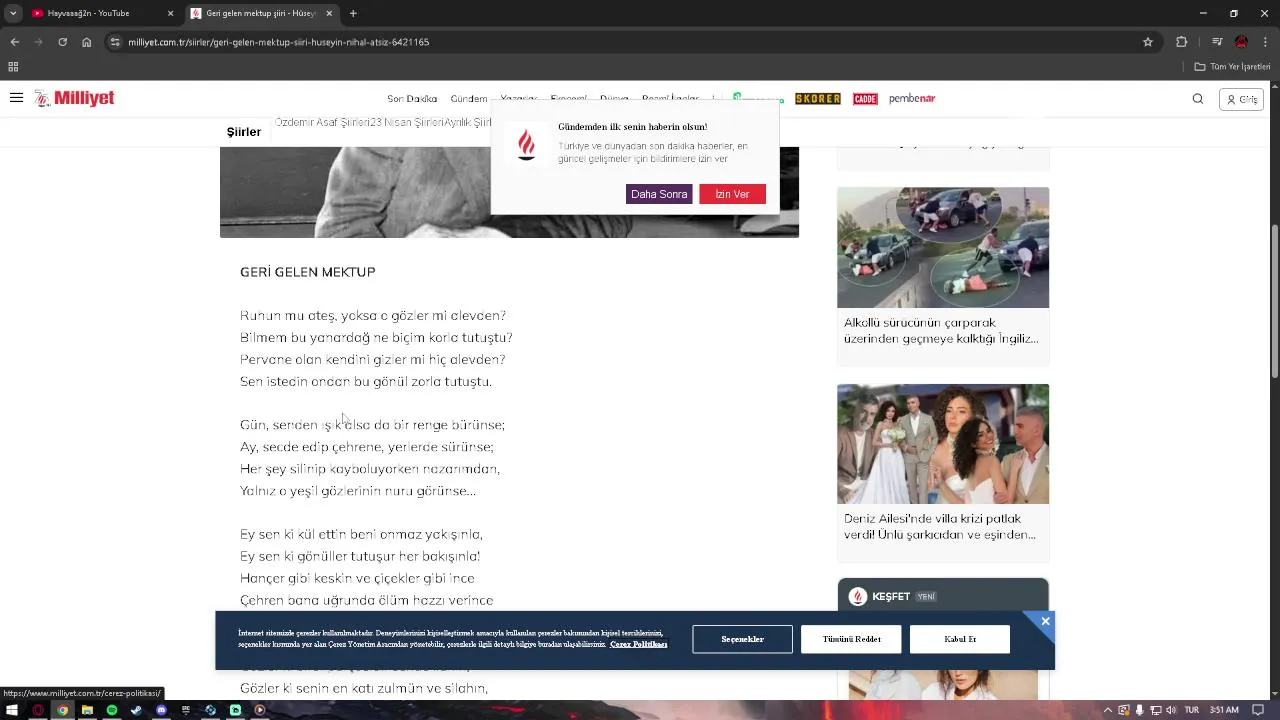Open Deniz Ailesi'nde villa krizi headline
Screen dimensions: 1280x720
(x=940, y=527)
